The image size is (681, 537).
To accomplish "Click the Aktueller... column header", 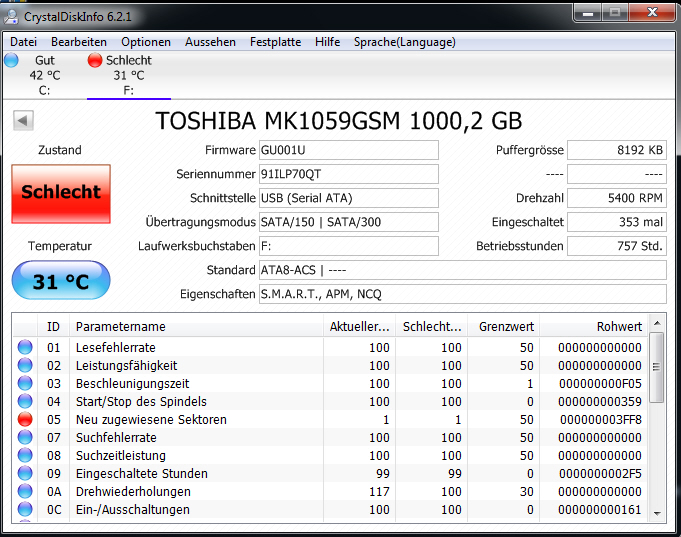I will [x=359, y=326].
